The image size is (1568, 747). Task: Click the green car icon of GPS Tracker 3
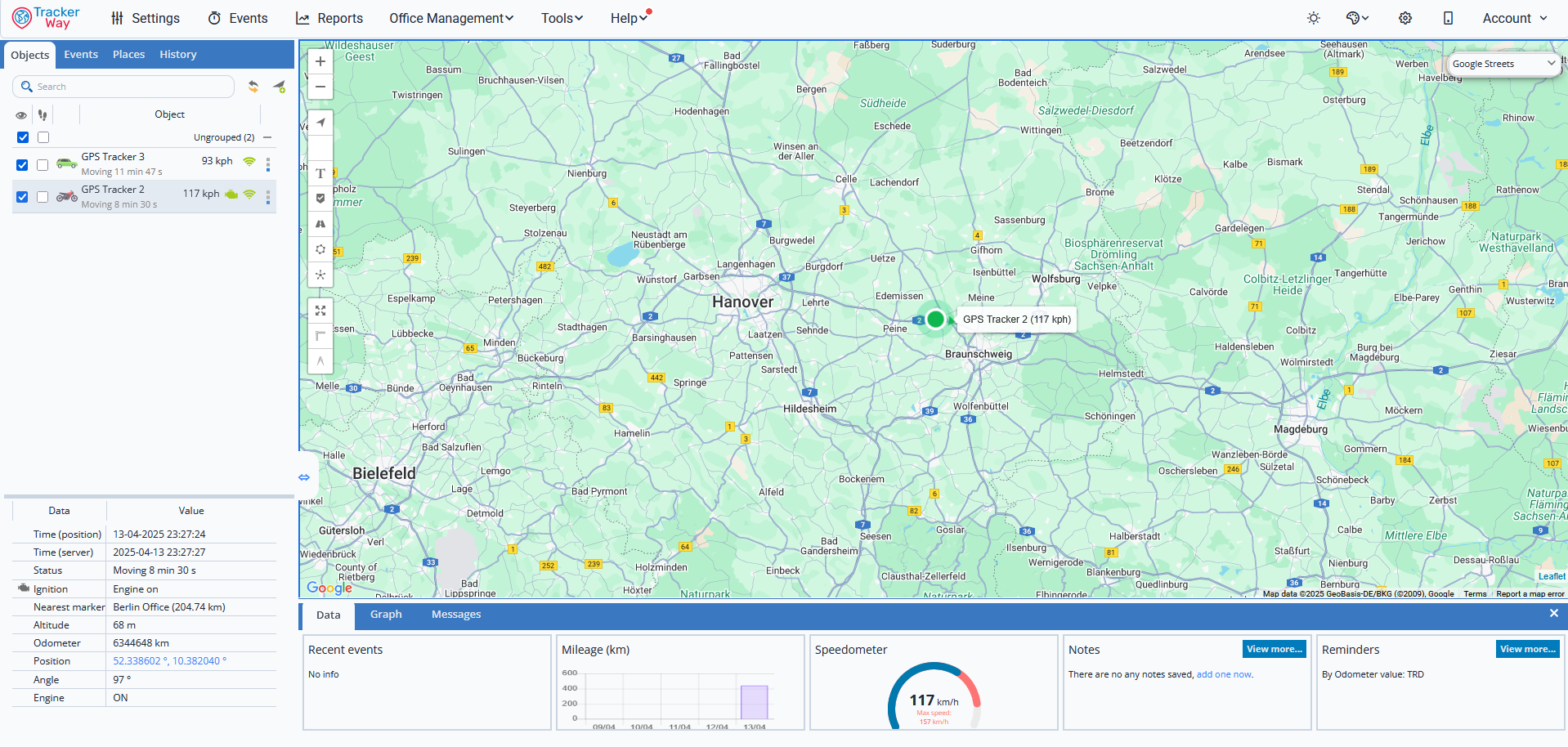pos(67,163)
